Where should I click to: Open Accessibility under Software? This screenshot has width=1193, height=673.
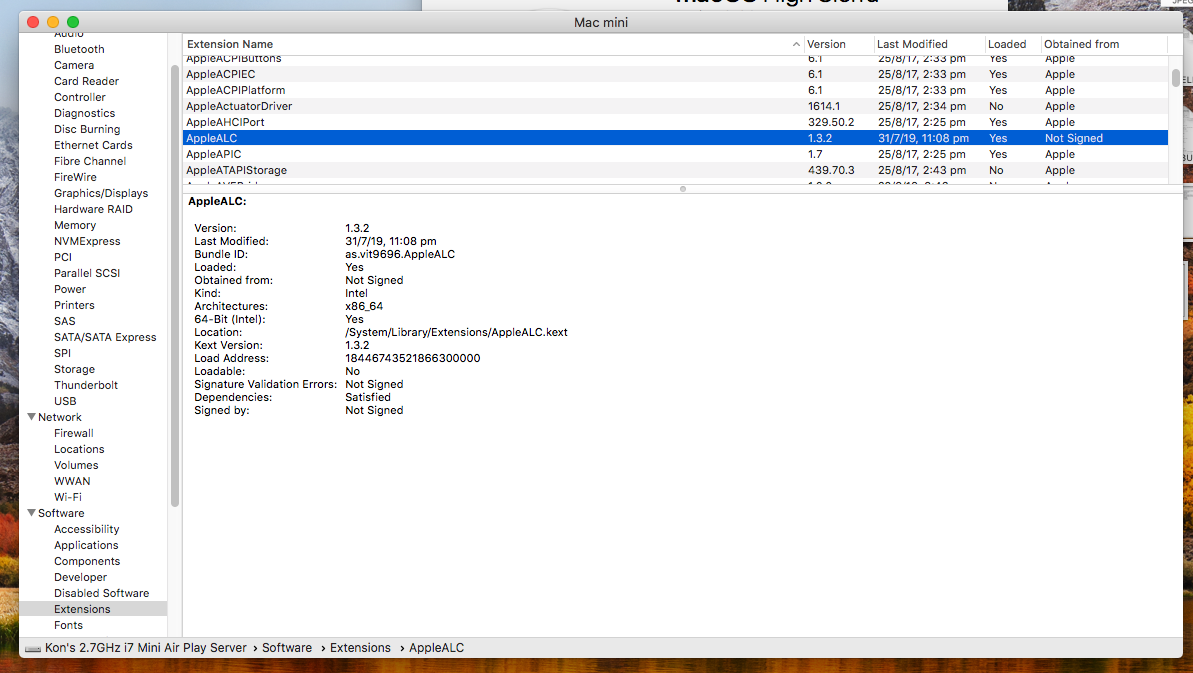pyautogui.click(x=87, y=529)
